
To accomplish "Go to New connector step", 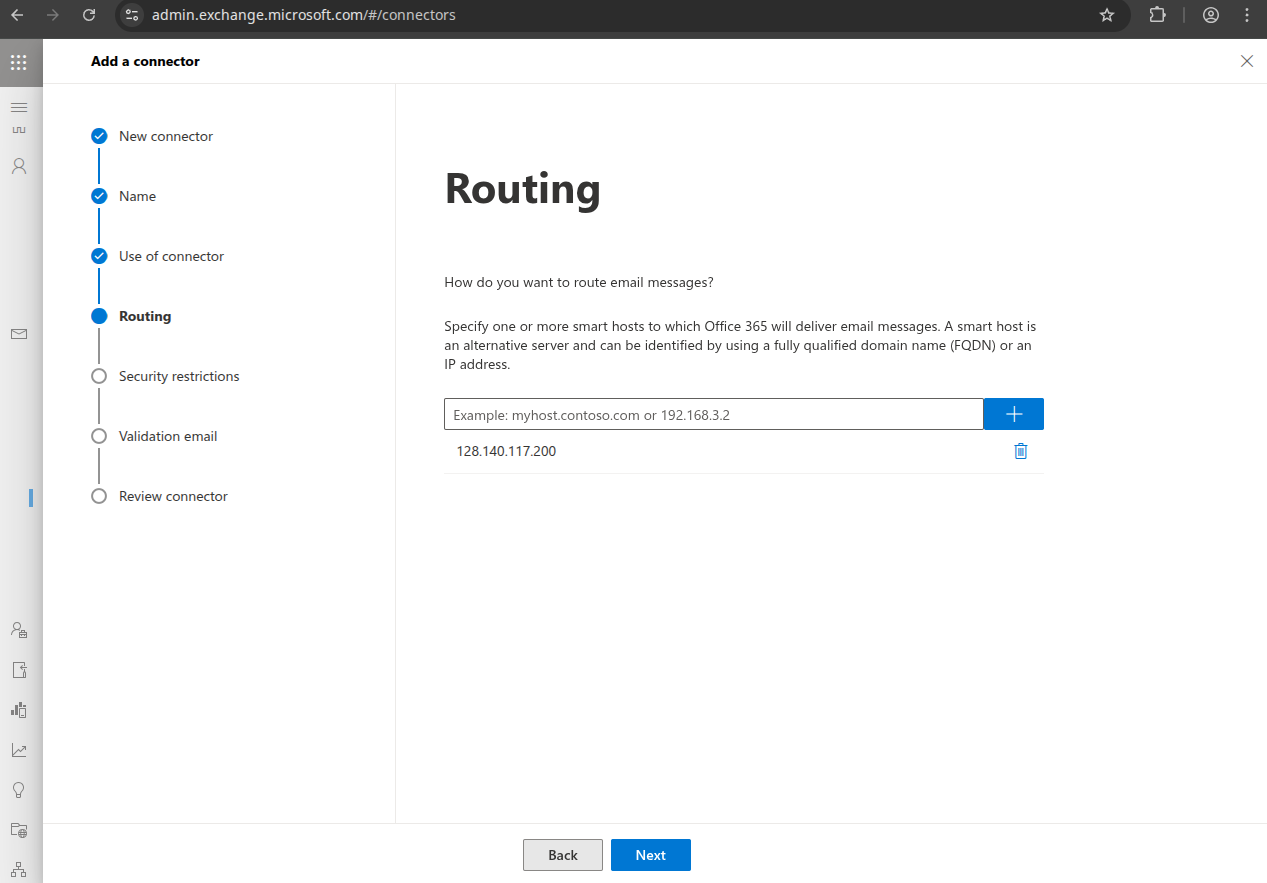I will pos(166,136).
